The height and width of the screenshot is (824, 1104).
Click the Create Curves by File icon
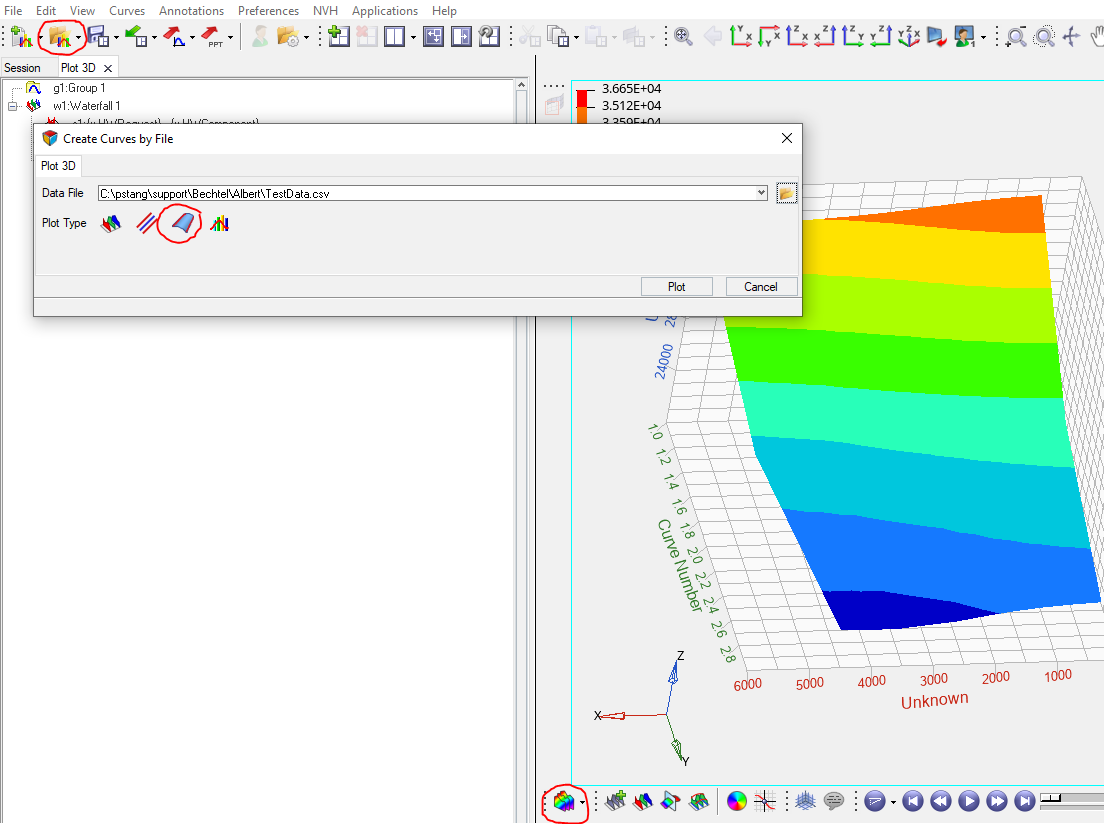(x=563, y=801)
